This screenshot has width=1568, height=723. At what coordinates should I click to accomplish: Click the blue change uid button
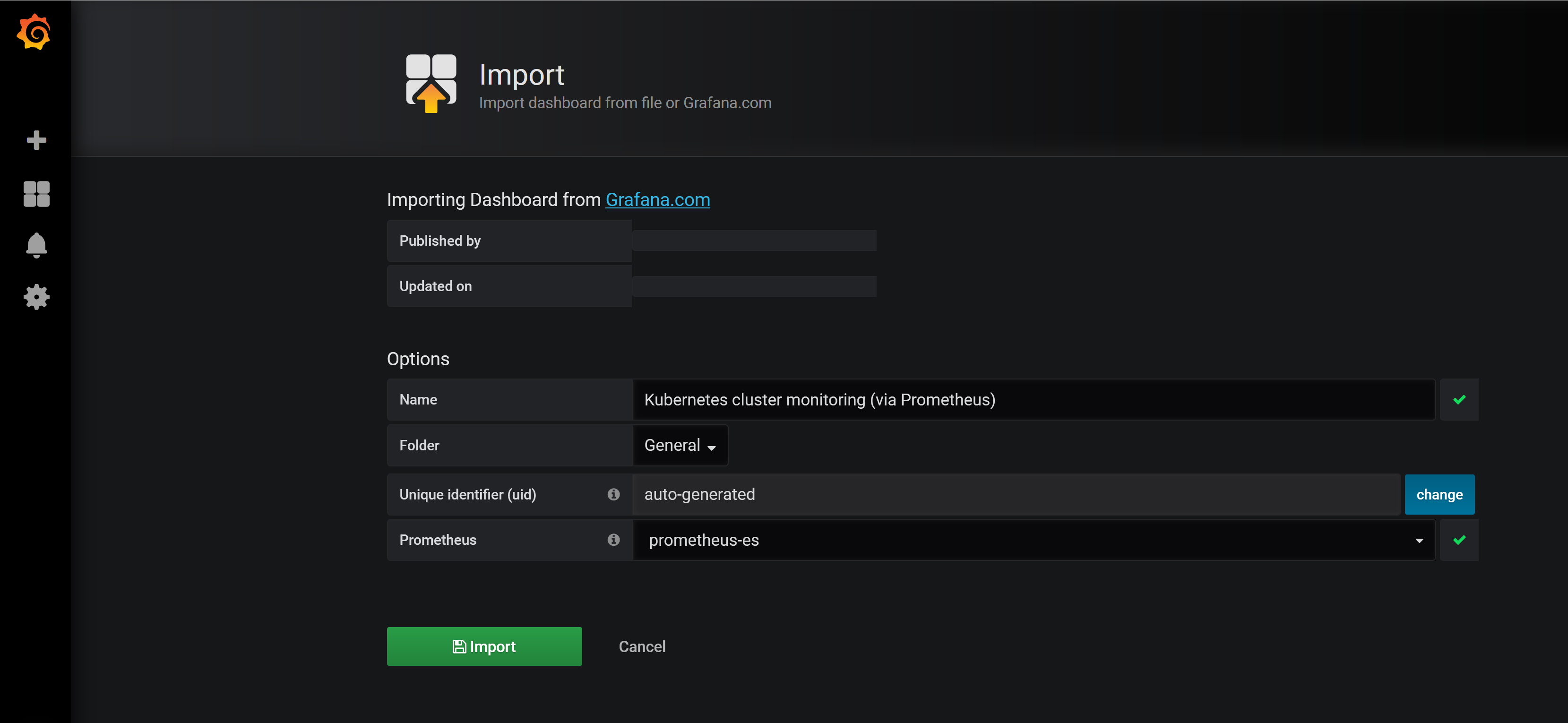pos(1439,494)
